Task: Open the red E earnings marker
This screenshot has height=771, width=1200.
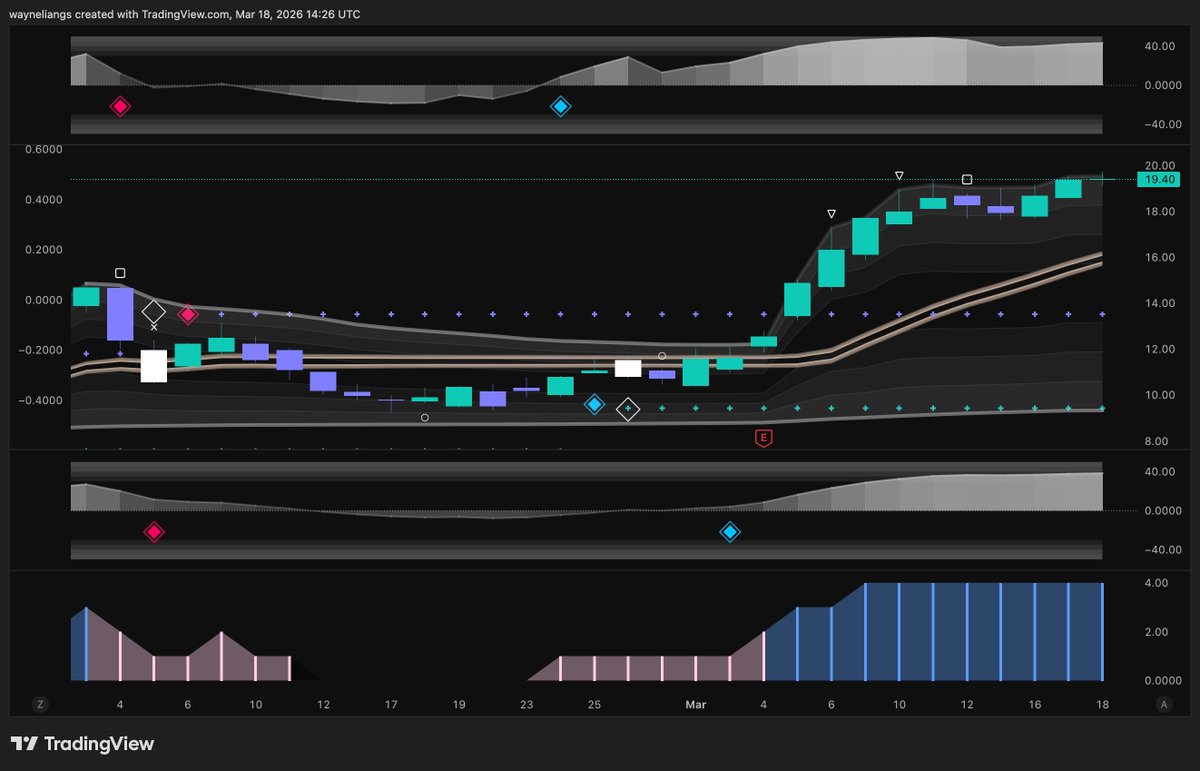Action: (x=764, y=438)
